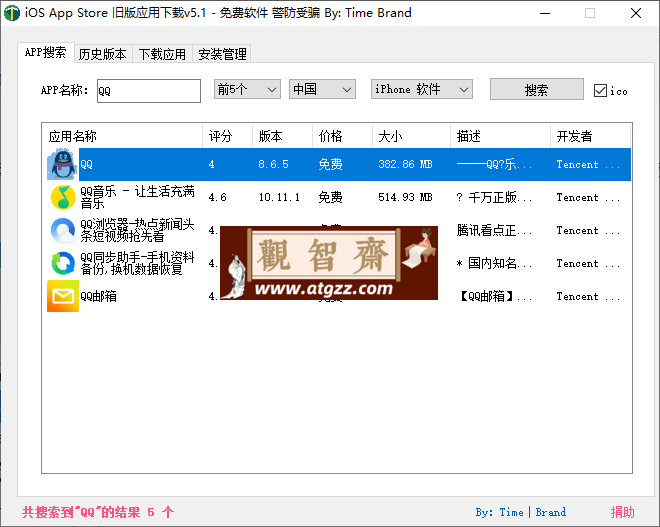Image resolution: width=660 pixels, height=527 pixels.
Task: Sort by 描述 column header
Action: pyautogui.click(x=500, y=136)
